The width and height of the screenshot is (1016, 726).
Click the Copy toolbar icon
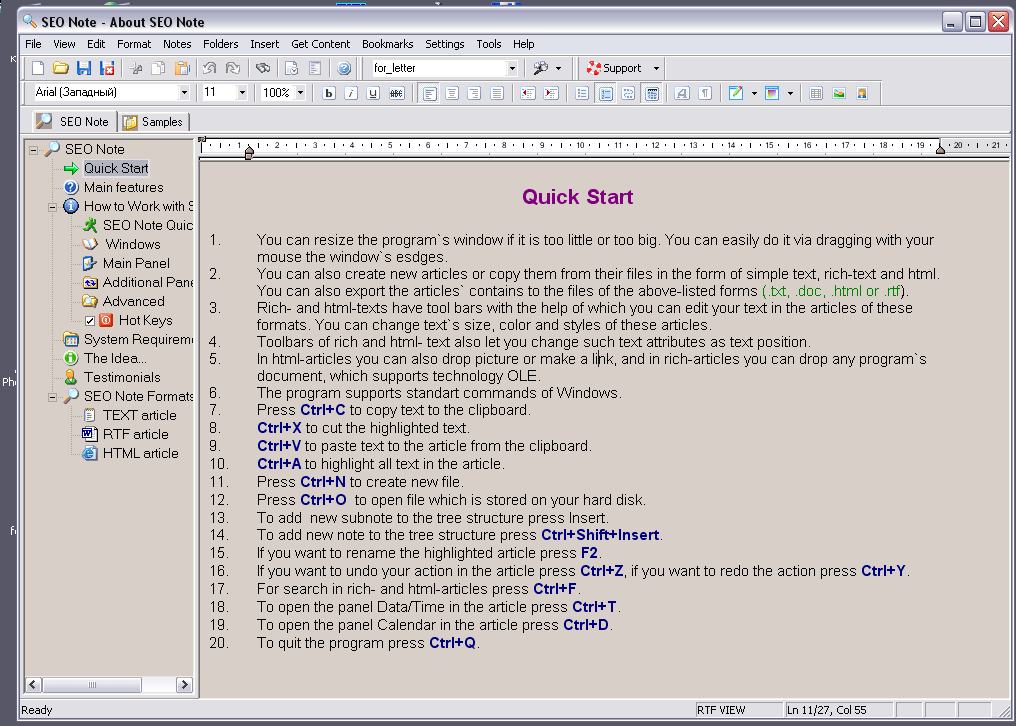[x=158, y=68]
